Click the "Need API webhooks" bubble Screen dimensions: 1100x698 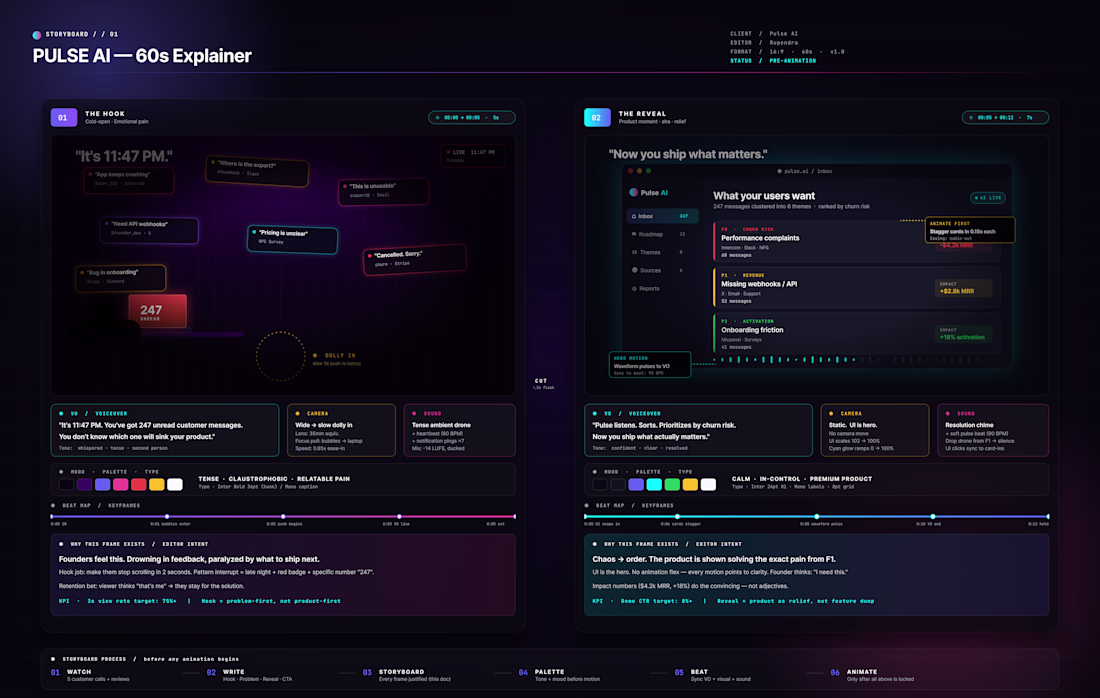click(x=149, y=230)
